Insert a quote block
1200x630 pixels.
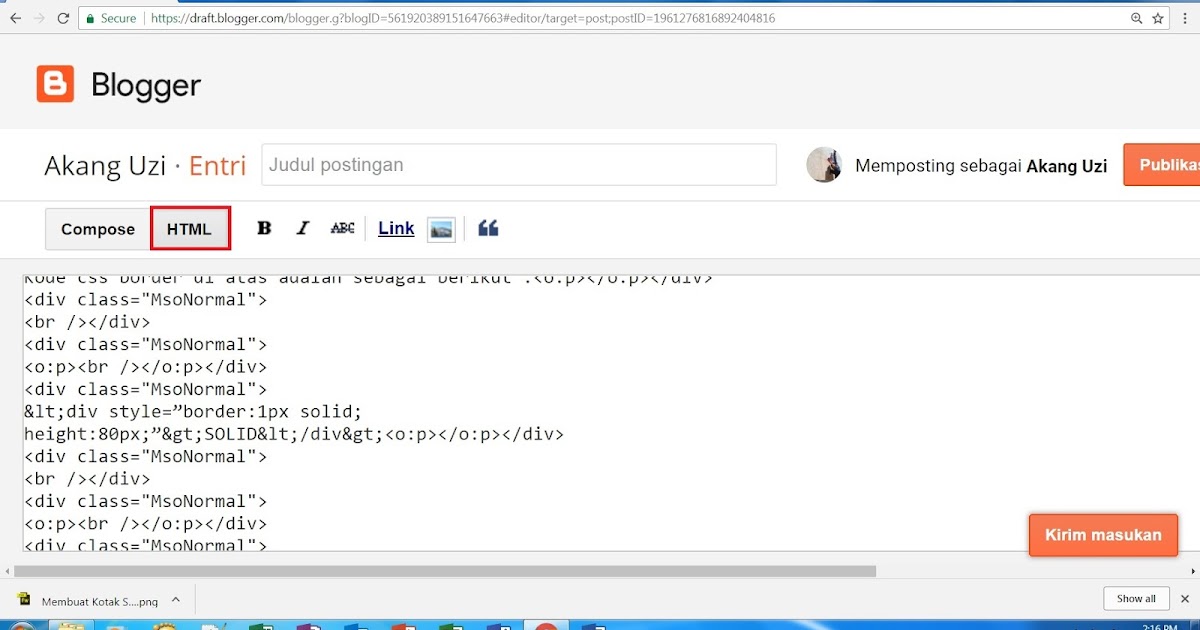tap(488, 228)
